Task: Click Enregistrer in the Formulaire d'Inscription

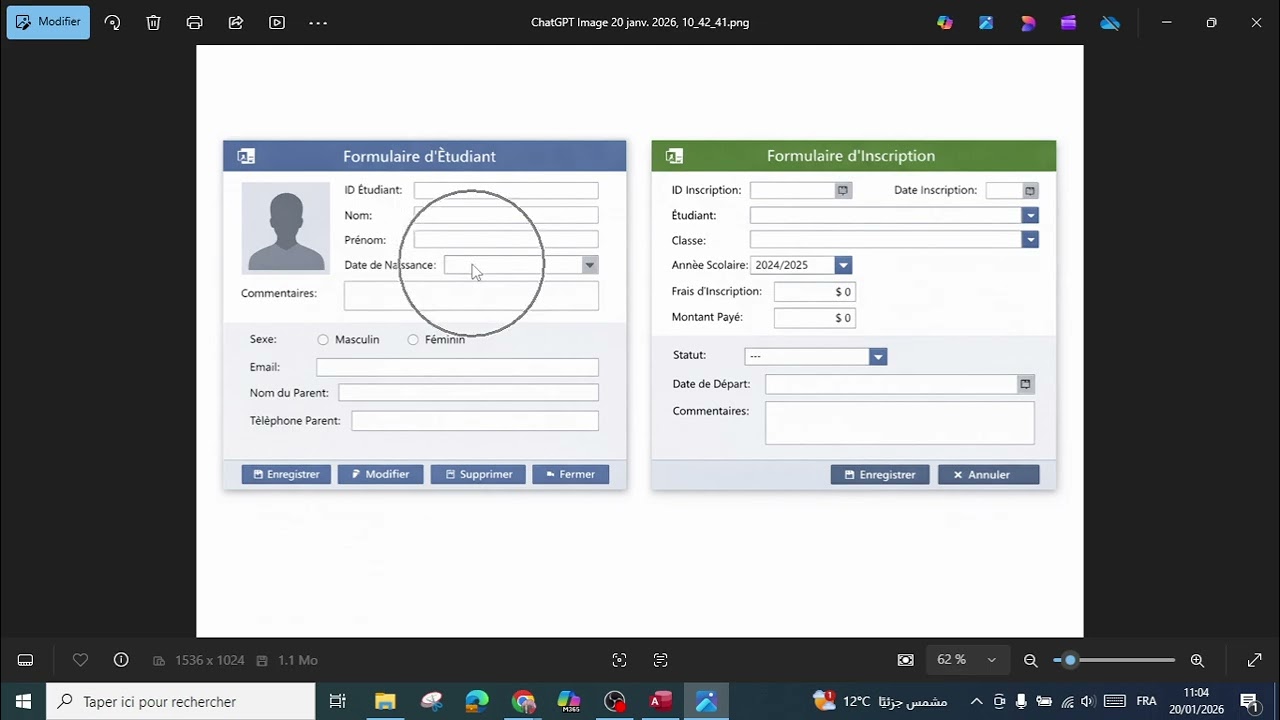Action: tap(880, 475)
